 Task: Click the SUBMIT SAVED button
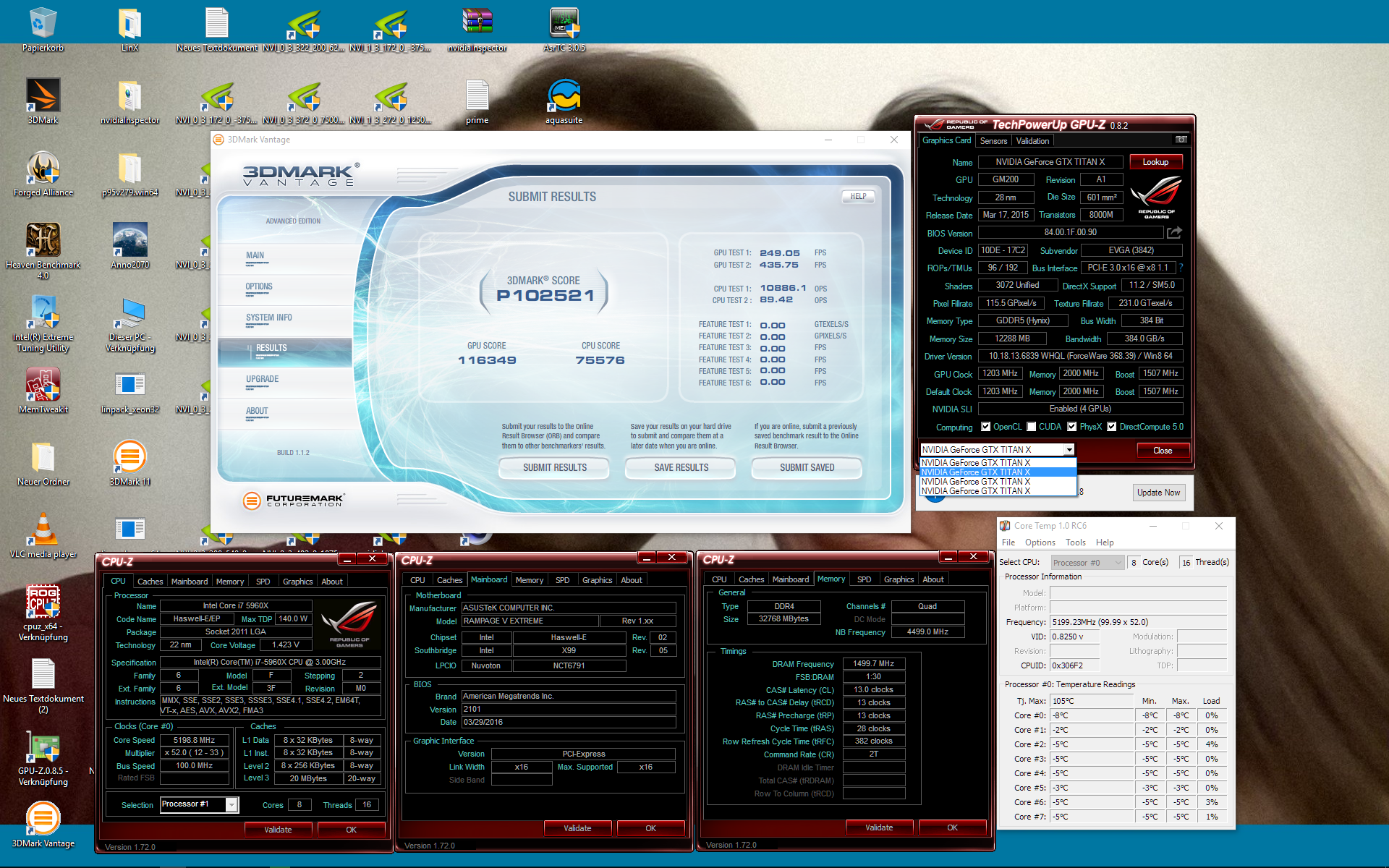pos(807,468)
